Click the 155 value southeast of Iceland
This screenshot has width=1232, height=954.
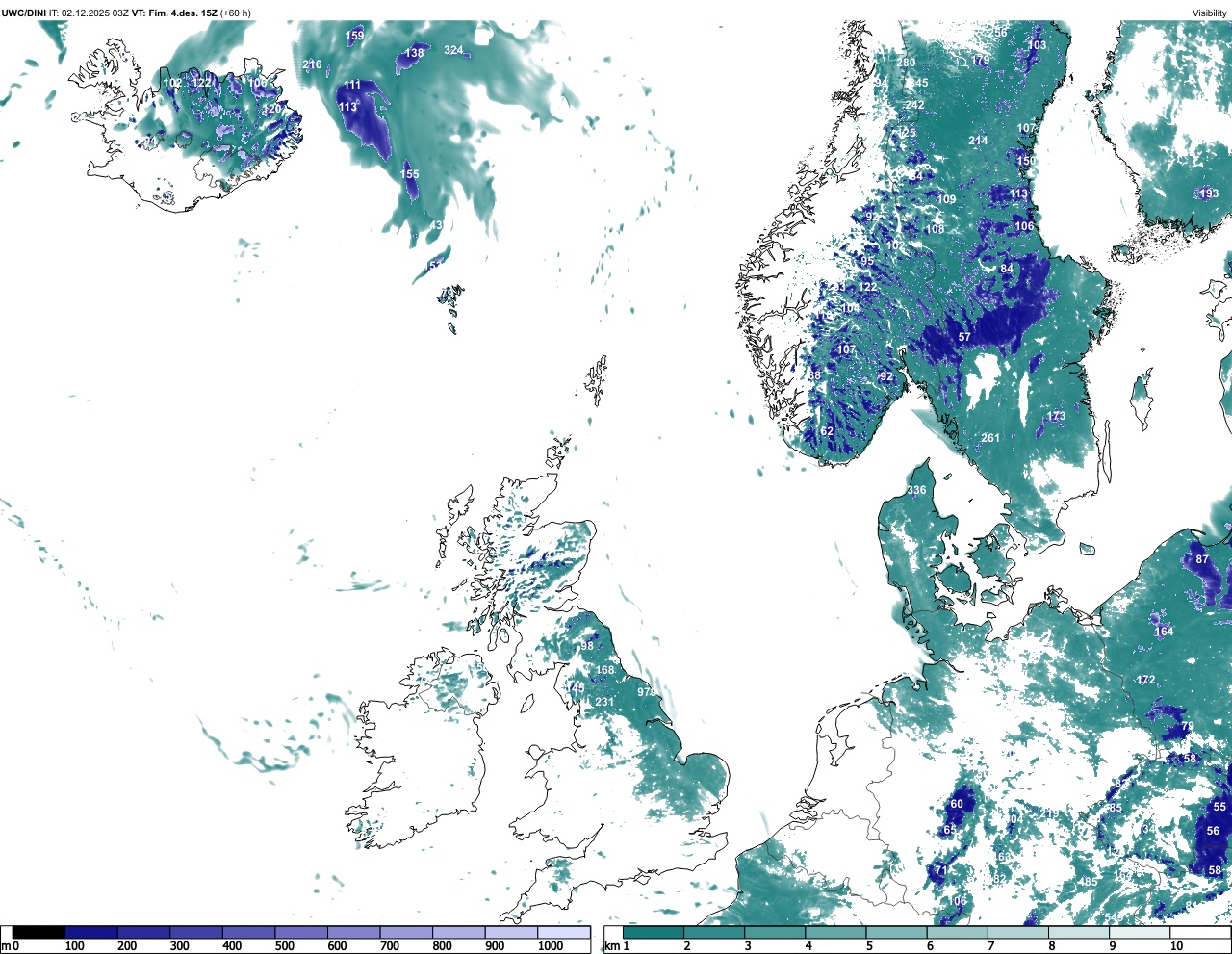click(x=410, y=174)
